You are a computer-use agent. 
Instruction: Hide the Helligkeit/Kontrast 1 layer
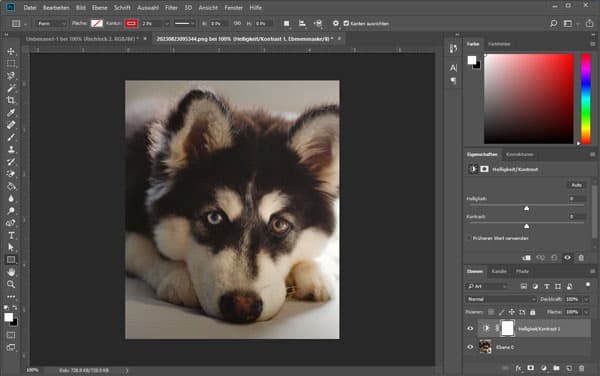pyautogui.click(x=470, y=329)
